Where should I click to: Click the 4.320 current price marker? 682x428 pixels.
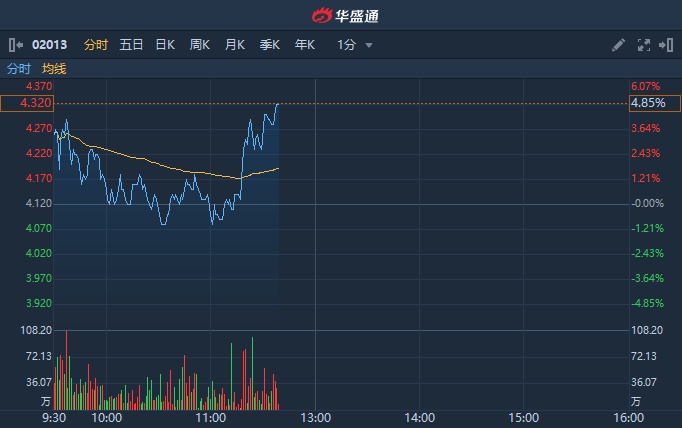click(27, 103)
